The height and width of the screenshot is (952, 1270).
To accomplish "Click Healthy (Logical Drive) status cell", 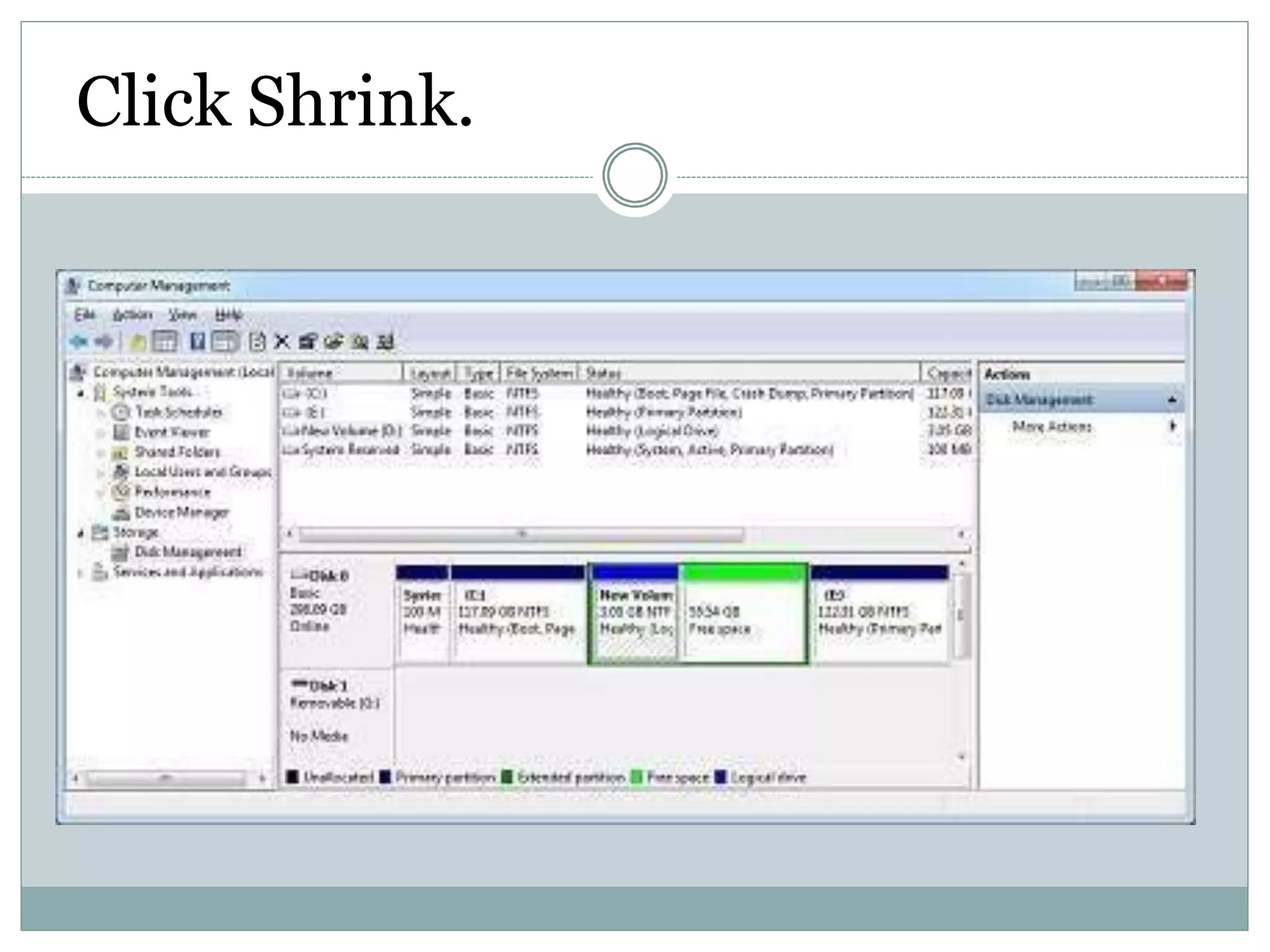I will [x=652, y=431].
